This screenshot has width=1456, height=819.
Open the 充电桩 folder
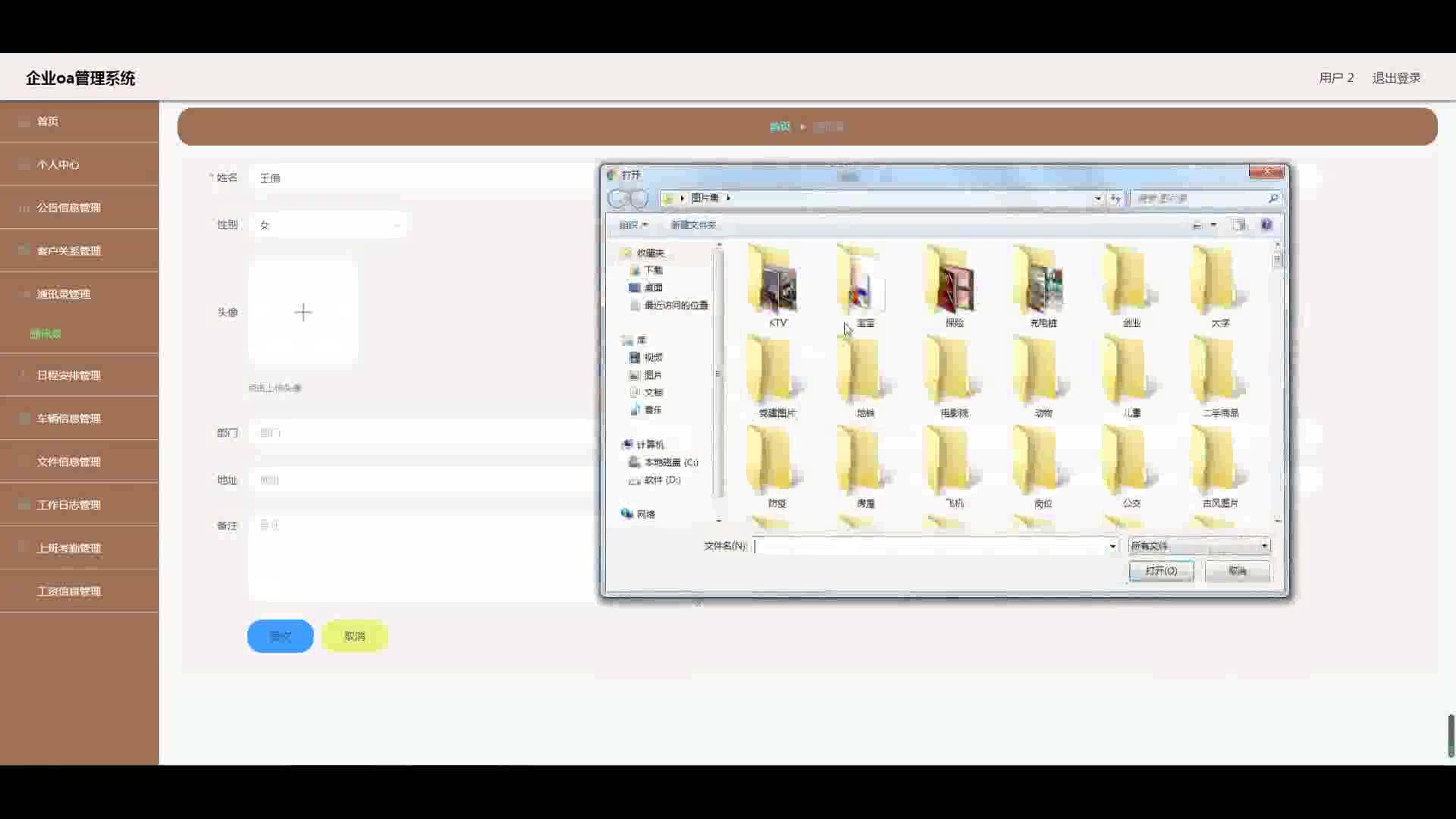click(1043, 287)
